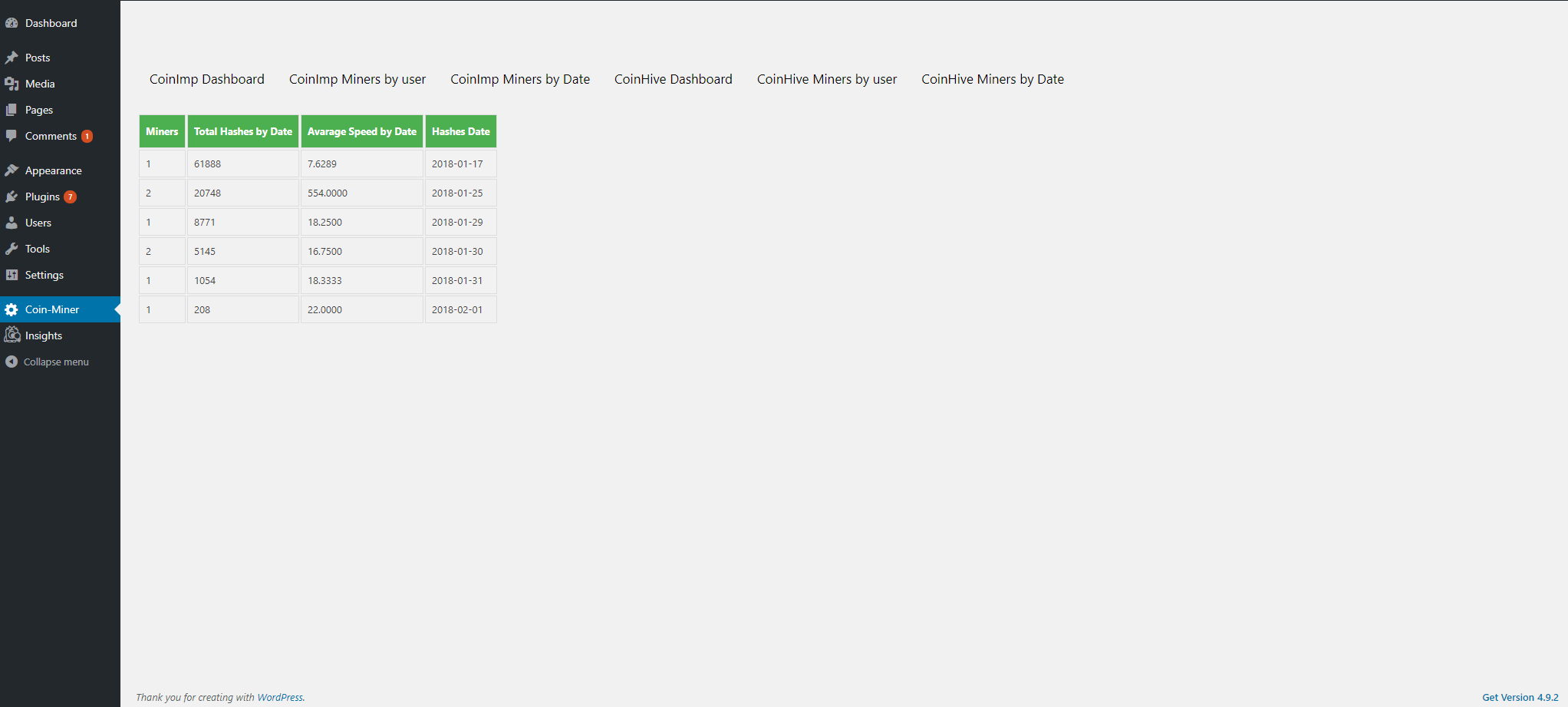Follow the WordPress link in footer
1568x707 pixels.
[x=280, y=697]
